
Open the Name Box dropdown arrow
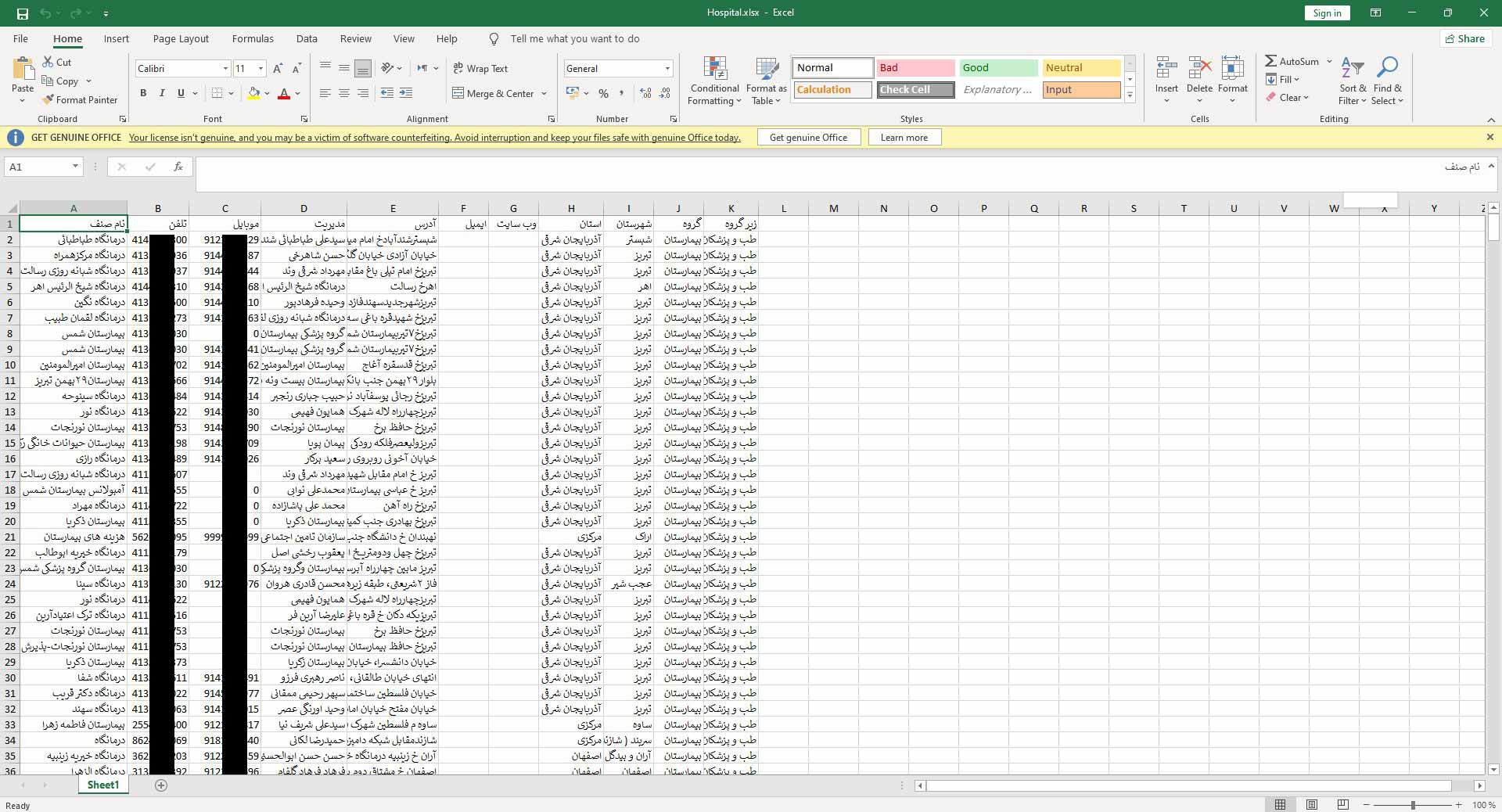tap(75, 167)
